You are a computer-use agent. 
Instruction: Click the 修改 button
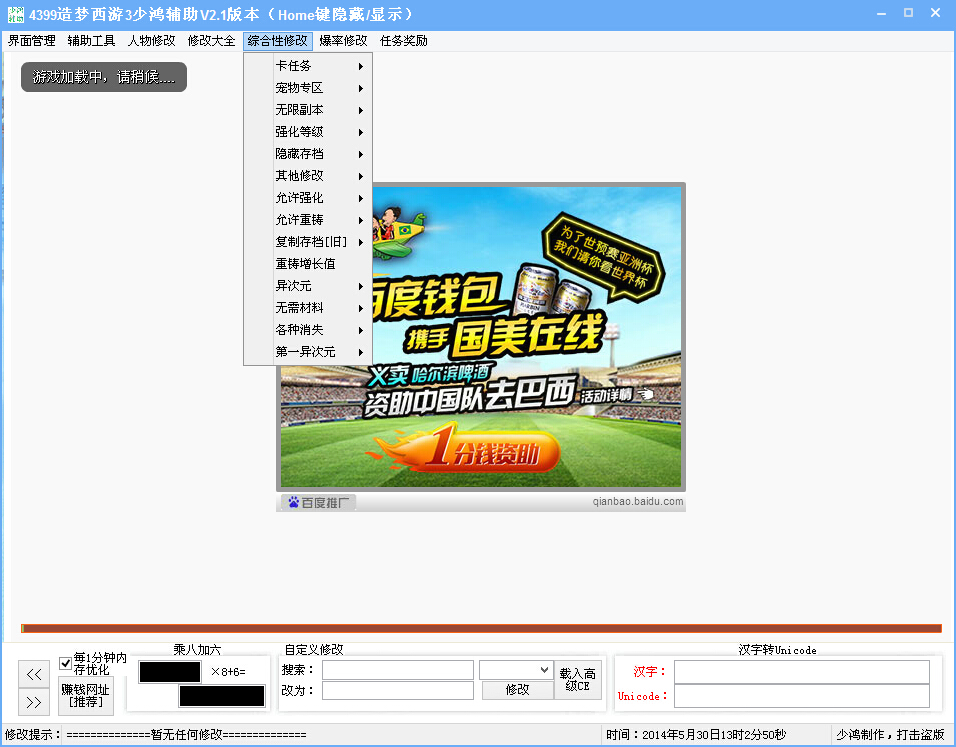click(518, 690)
